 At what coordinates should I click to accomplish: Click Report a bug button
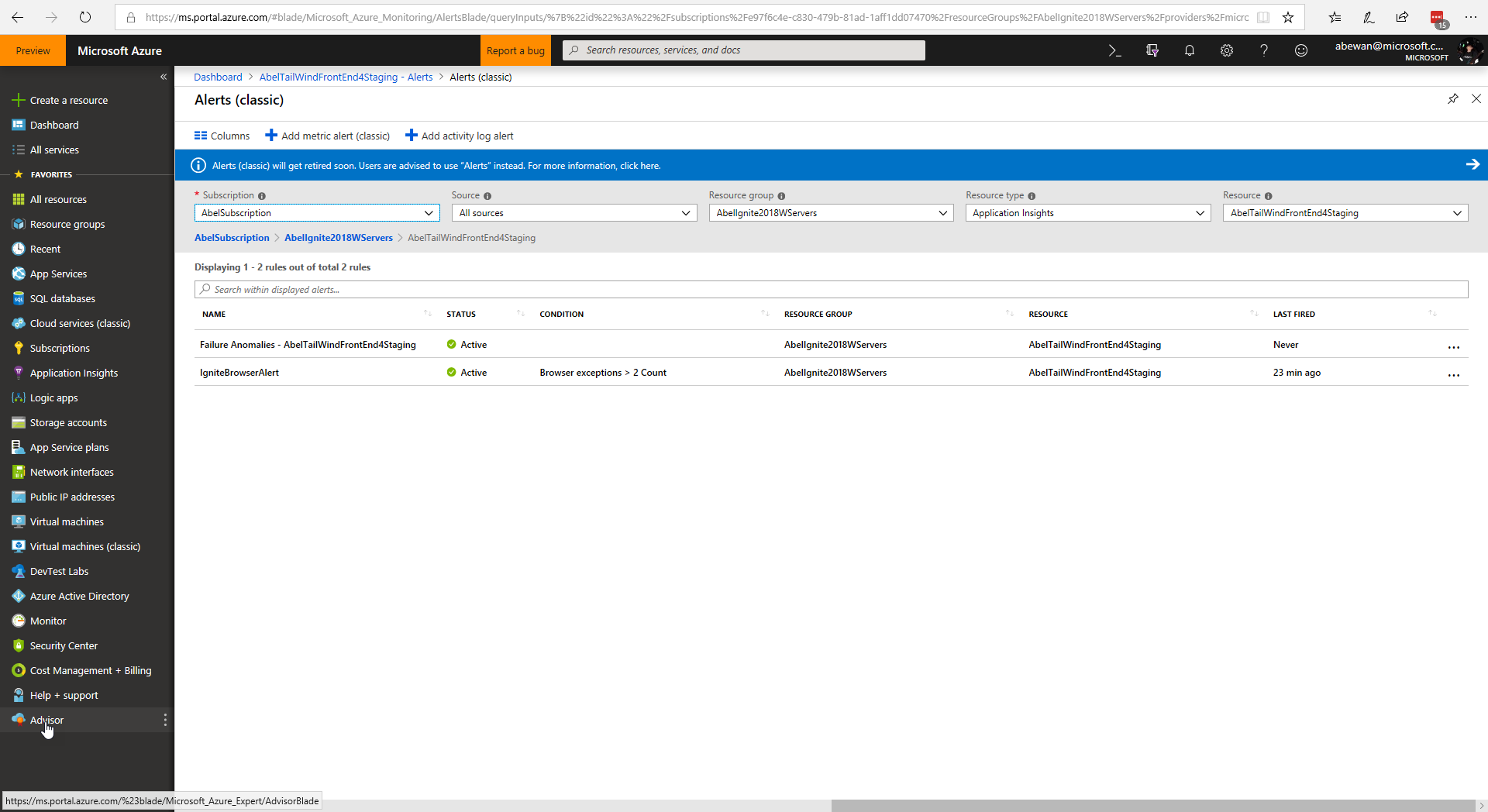click(515, 50)
